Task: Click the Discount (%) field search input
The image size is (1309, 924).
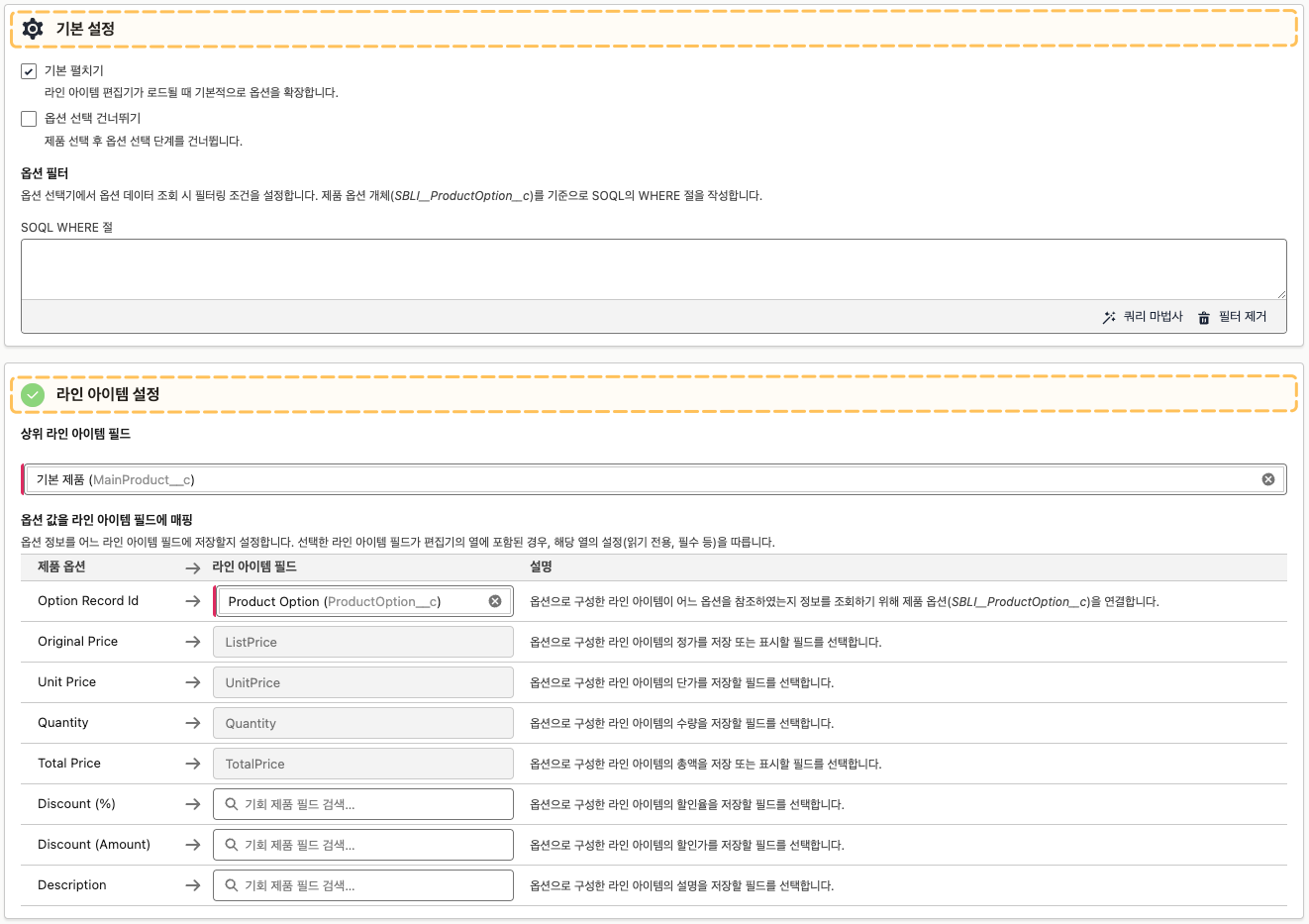Action: [x=376, y=804]
